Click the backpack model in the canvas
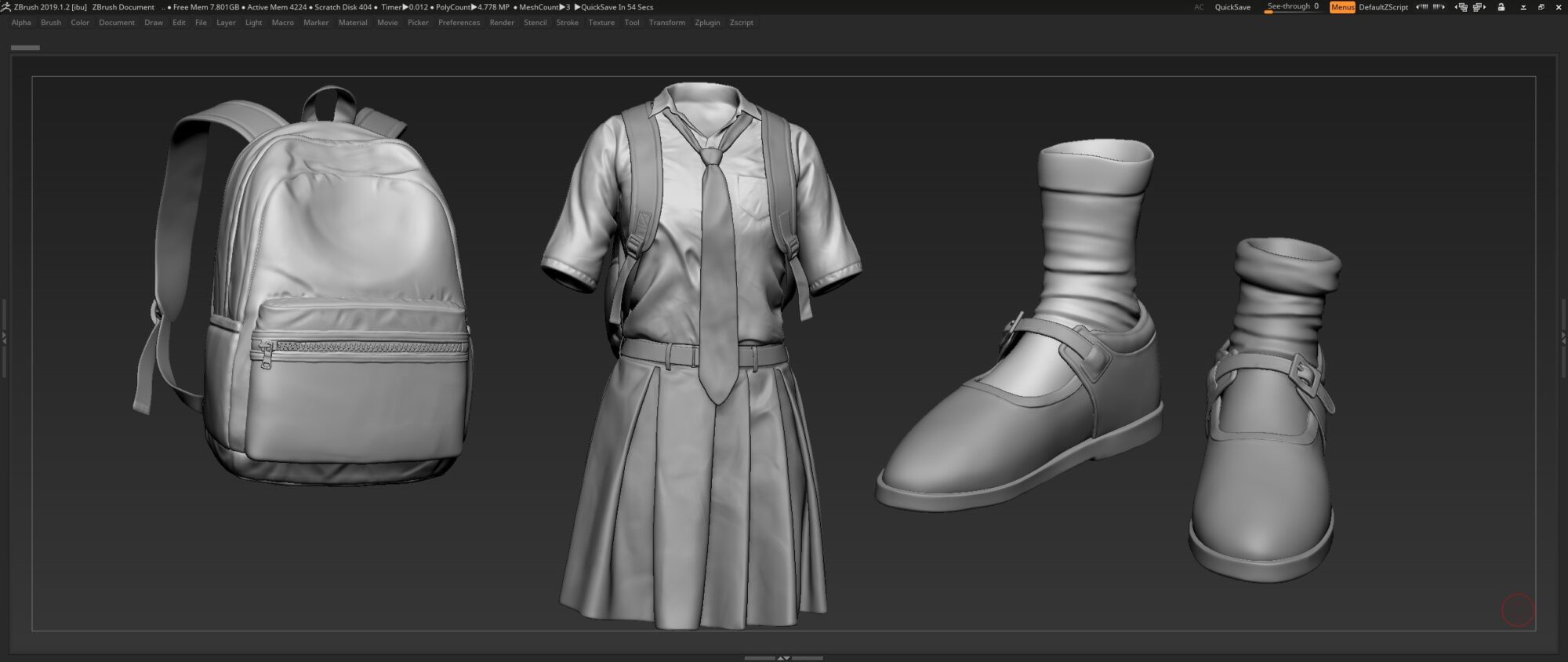This screenshot has height=662, width=1568. point(329,298)
